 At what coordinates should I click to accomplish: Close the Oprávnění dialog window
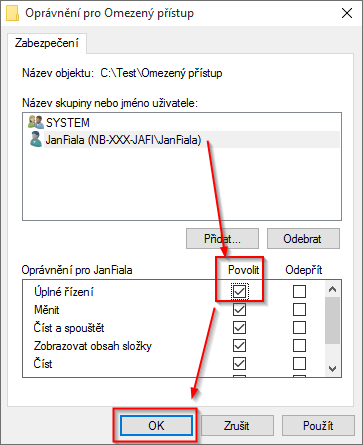(x=347, y=13)
